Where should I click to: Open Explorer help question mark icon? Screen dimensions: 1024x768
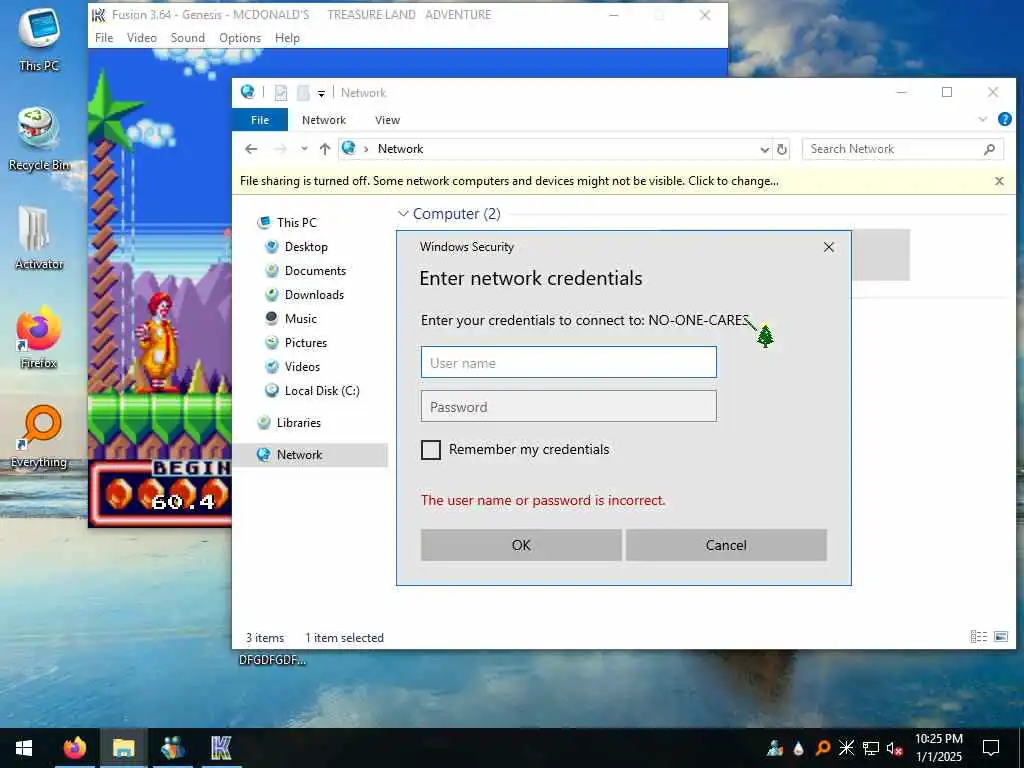(x=1004, y=119)
